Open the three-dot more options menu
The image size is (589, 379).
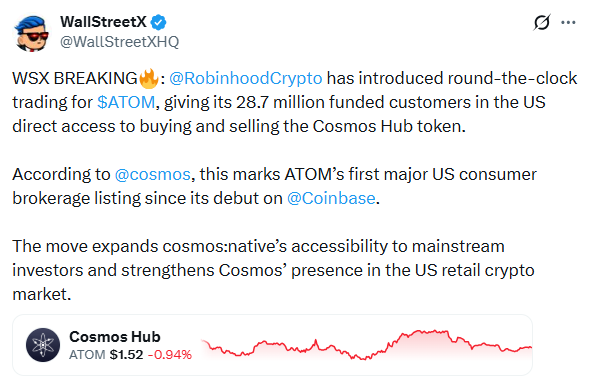pos(568,23)
